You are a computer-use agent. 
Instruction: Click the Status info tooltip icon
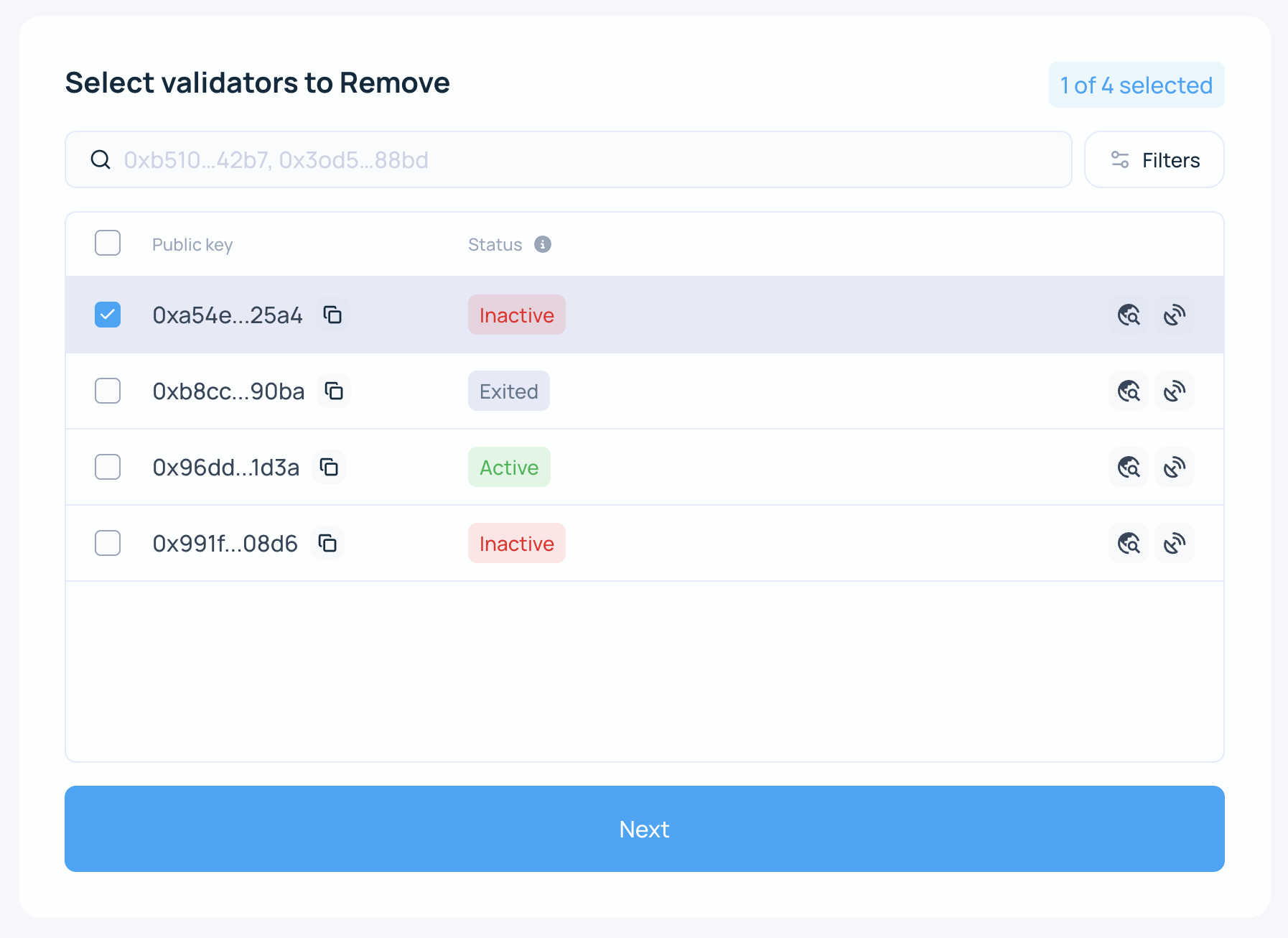click(x=543, y=244)
